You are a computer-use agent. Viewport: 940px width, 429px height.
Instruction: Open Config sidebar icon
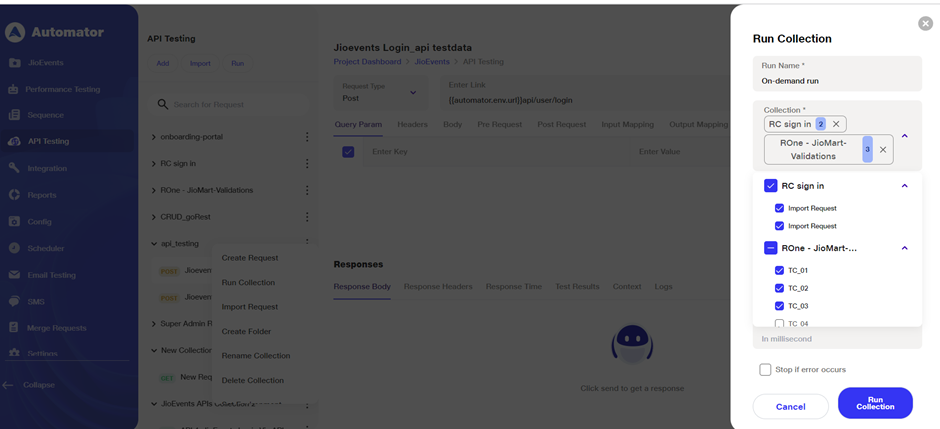[x=14, y=222]
